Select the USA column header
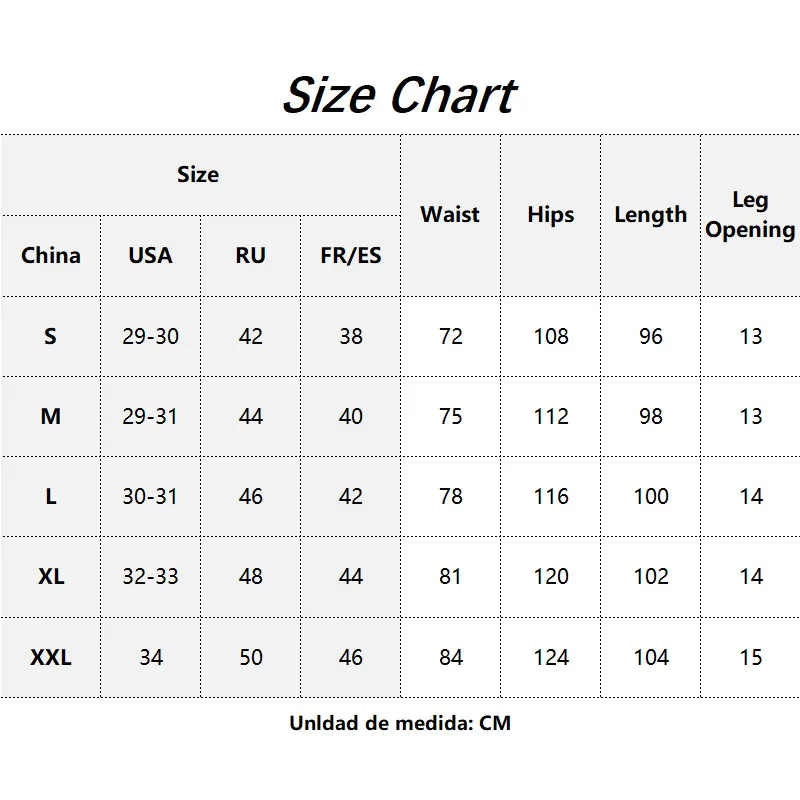The width and height of the screenshot is (800, 800). click(150, 255)
